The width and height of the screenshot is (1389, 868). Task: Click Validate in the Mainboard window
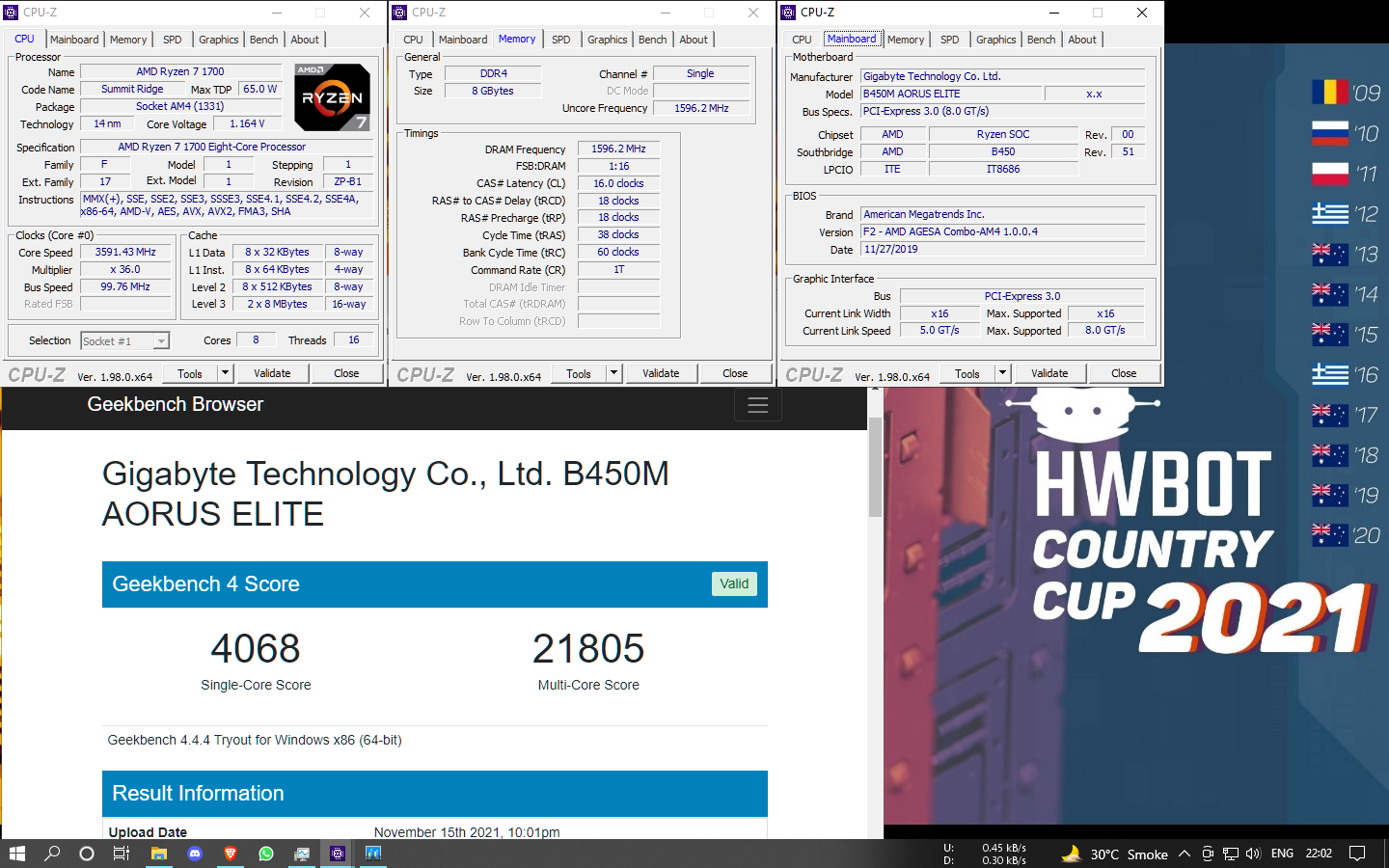[x=1049, y=373]
